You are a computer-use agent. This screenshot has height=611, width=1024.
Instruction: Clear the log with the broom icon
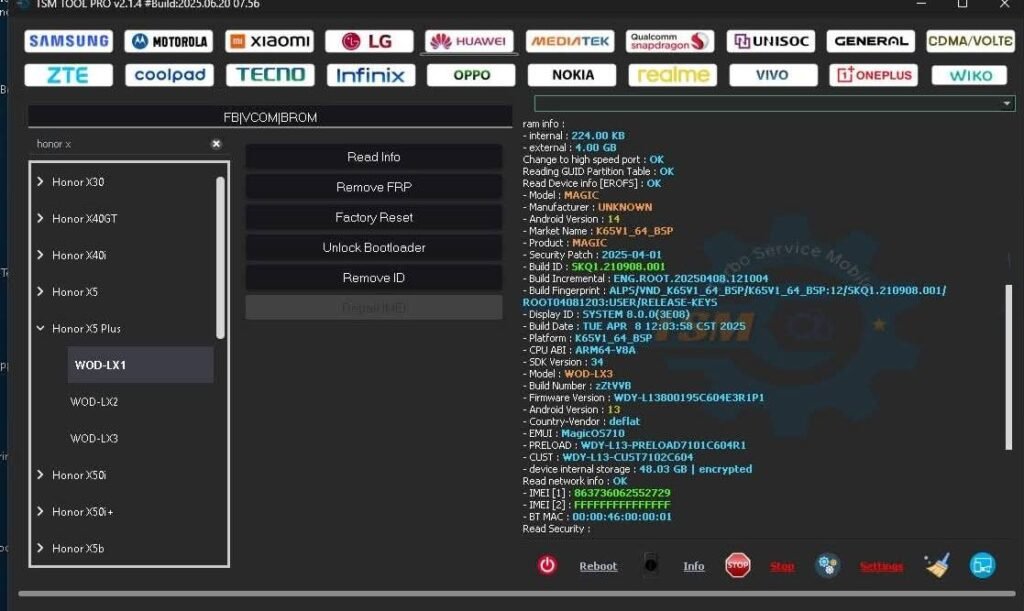pos(937,565)
